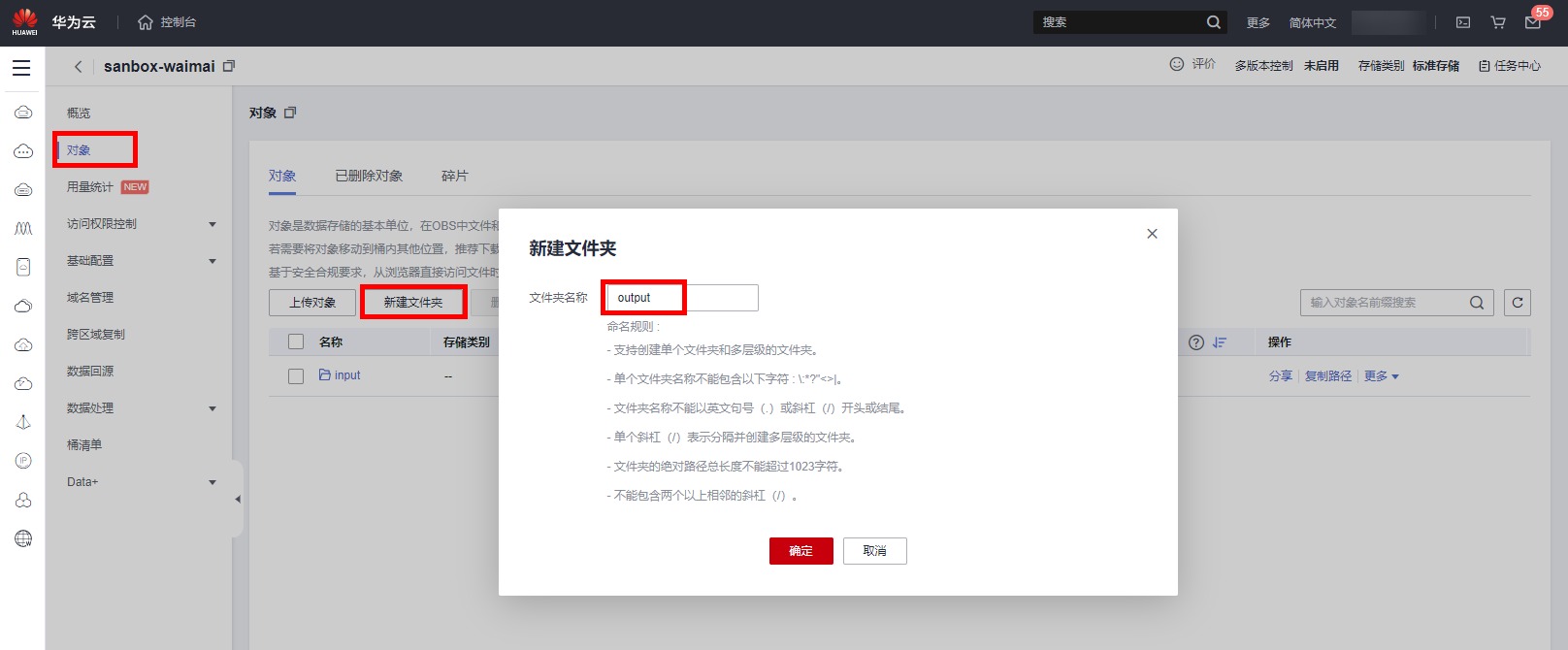Viewport: 1568px width, 650px height.
Task: Select the input folder checkbox
Action: (x=296, y=376)
